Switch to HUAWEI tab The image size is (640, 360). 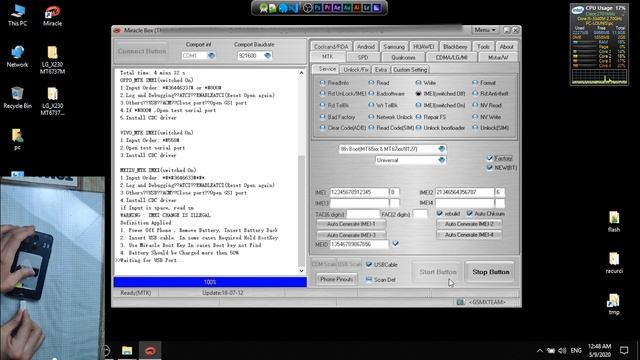coord(423,47)
